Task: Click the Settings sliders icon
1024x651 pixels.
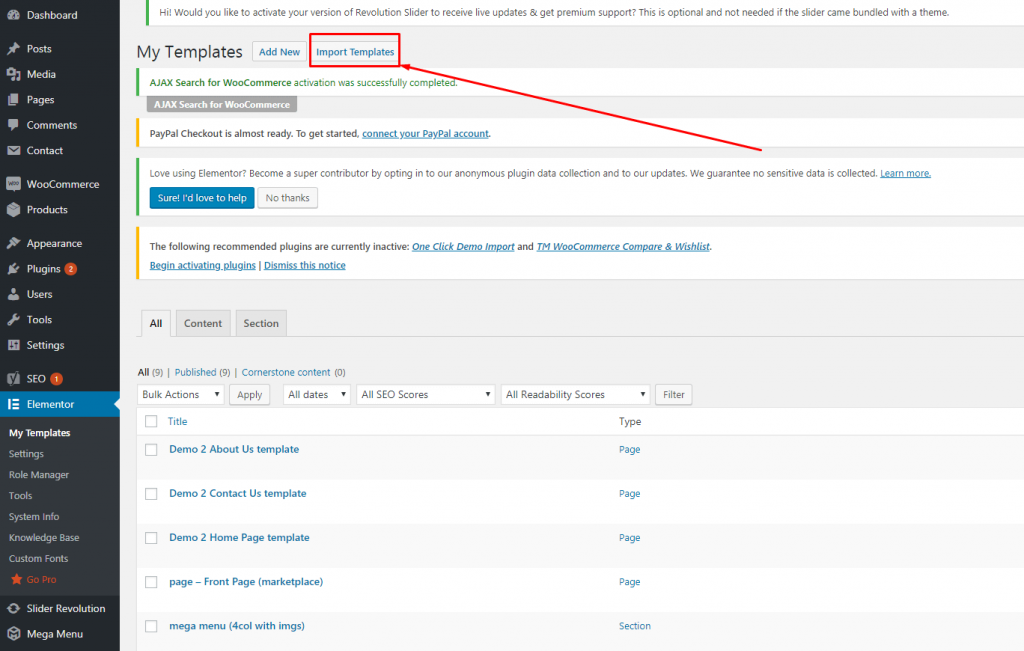Action: click(x=13, y=345)
